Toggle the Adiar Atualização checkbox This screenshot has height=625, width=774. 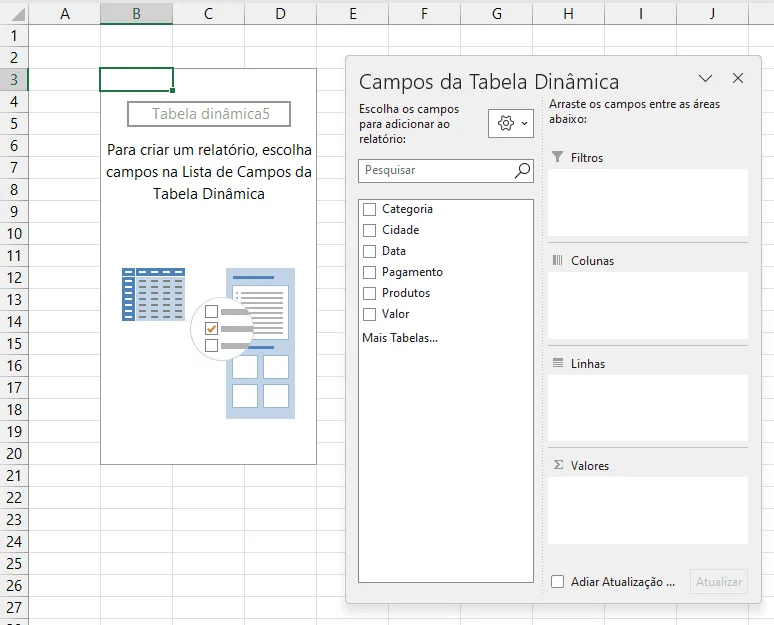pyautogui.click(x=557, y=582)
